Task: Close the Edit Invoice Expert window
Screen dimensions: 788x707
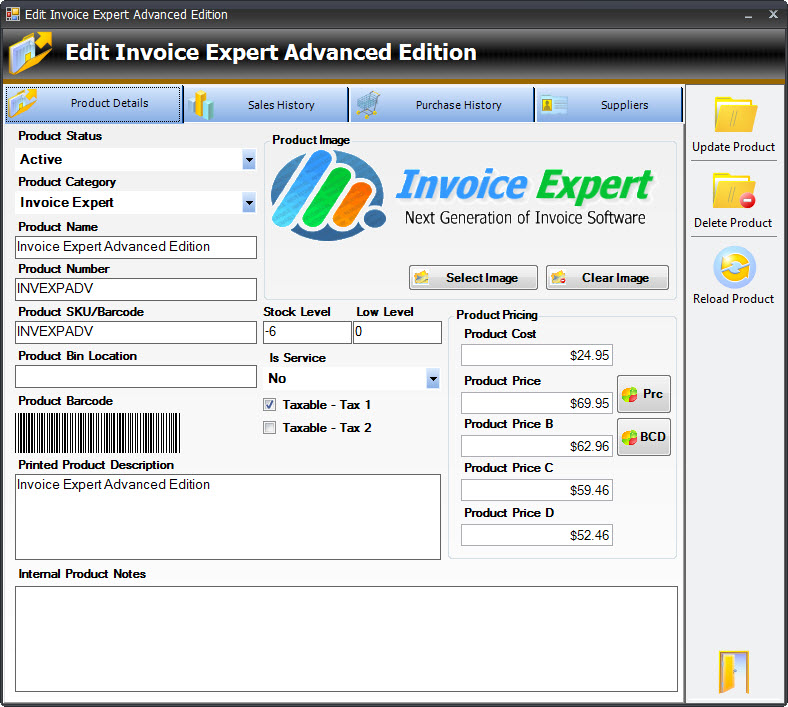Action: coord(773,15)
